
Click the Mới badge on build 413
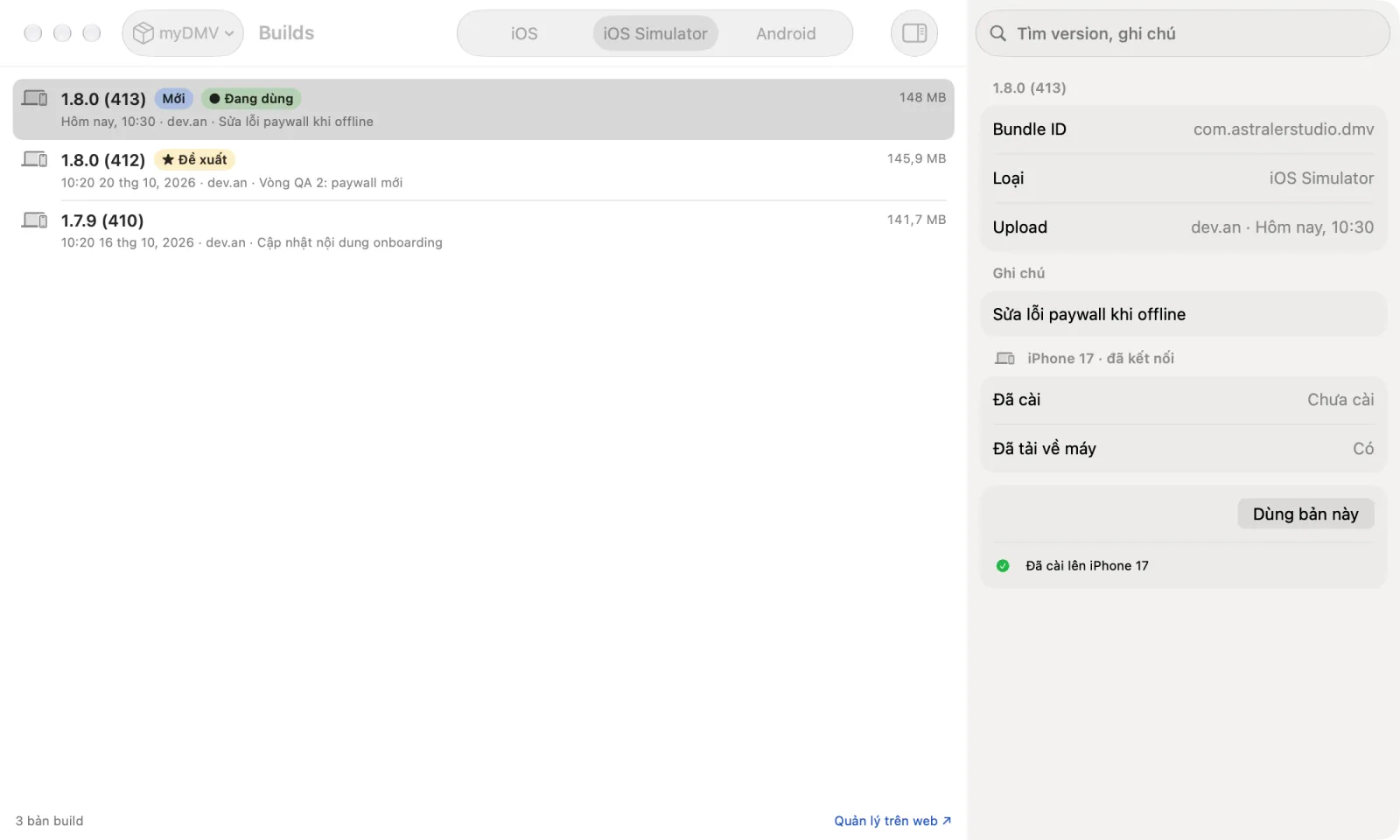(x=173, y=99)
